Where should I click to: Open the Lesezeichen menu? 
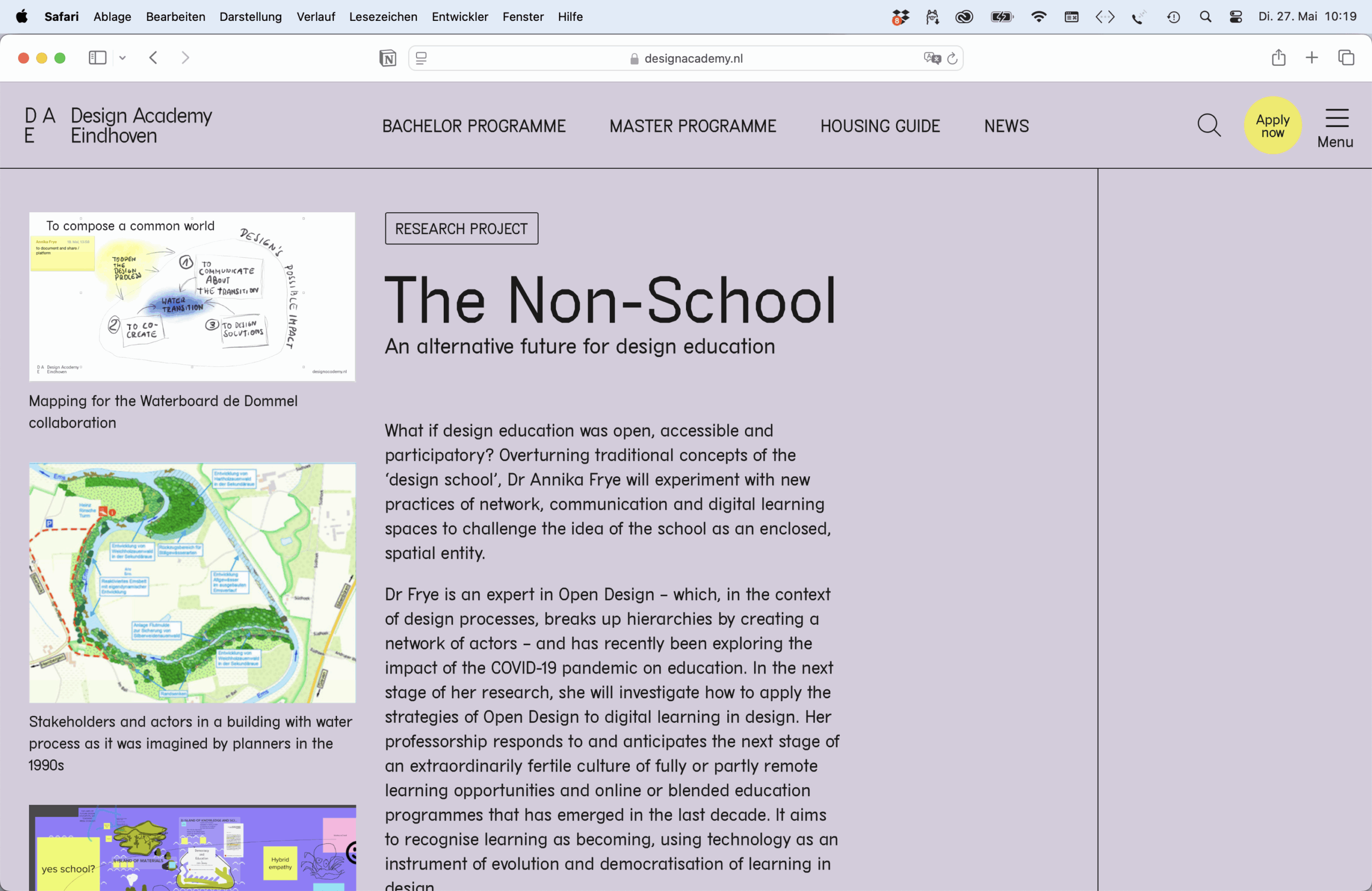pyautogui.click(x=383, y=16)
